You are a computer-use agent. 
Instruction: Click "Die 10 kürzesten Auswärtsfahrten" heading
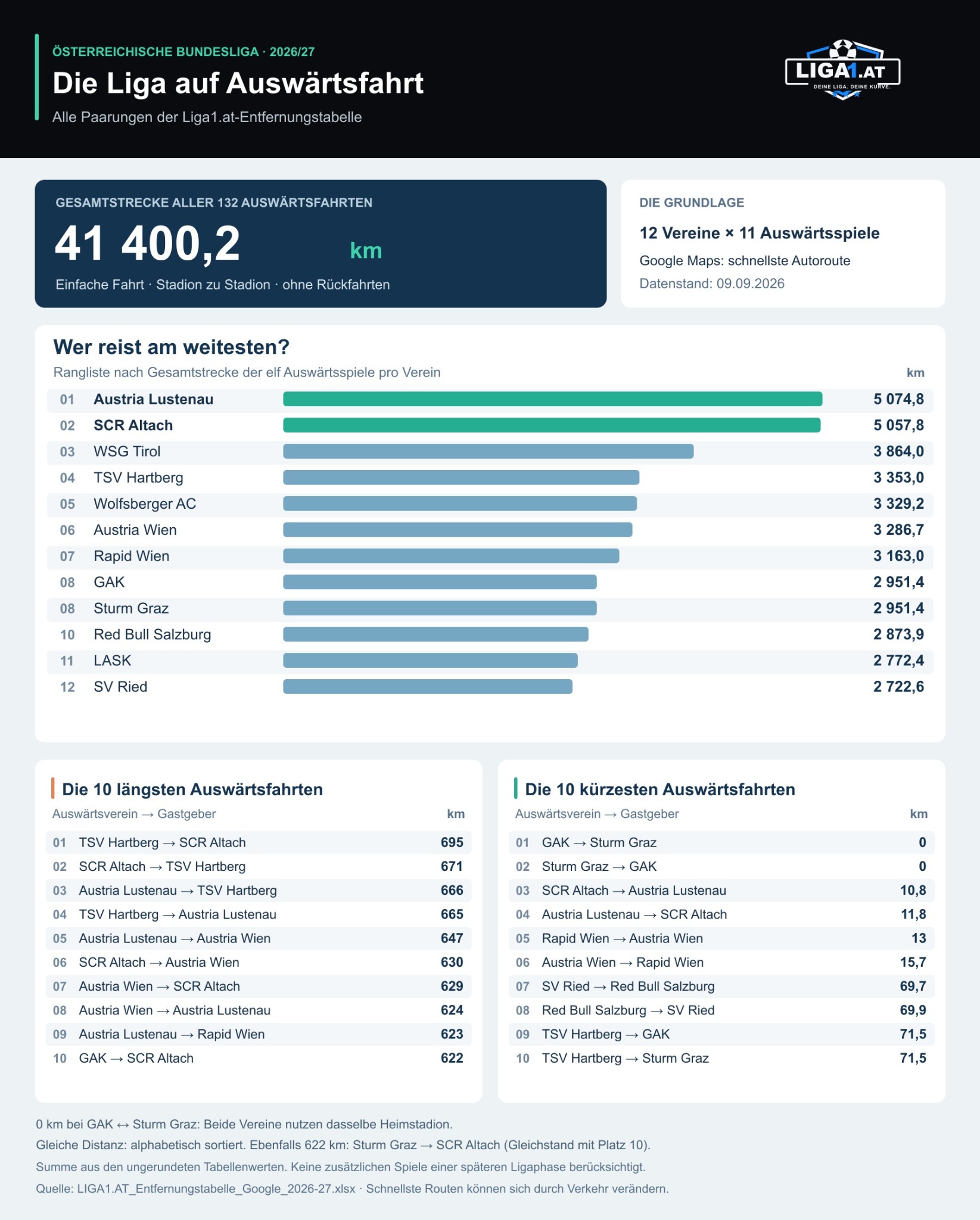660,789
